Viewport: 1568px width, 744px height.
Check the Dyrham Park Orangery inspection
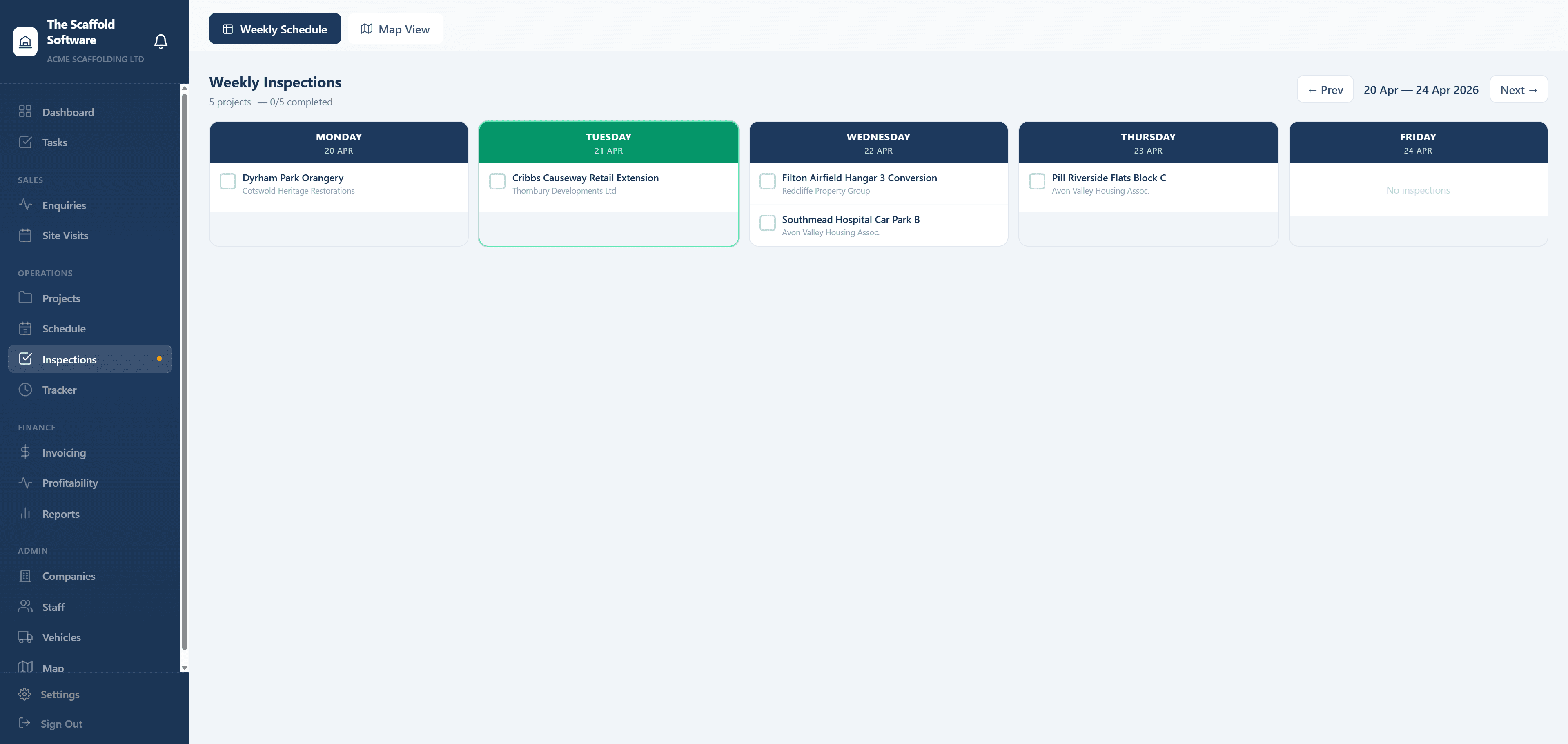click(228, 181)
